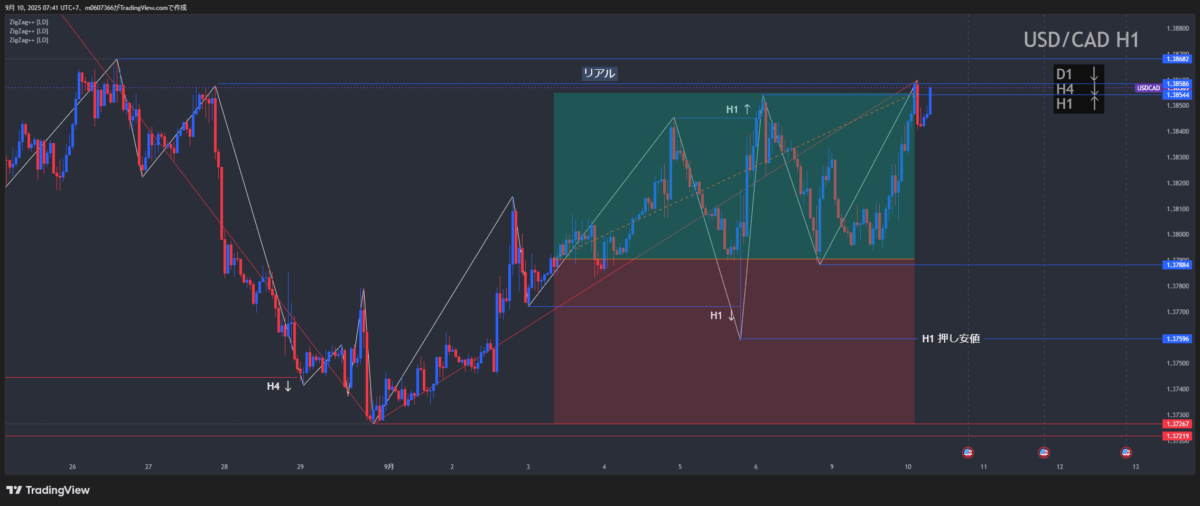The height and width of the screenshot is (506, 1200).
Task: Select the リアル text label
Action: (599, 73)
